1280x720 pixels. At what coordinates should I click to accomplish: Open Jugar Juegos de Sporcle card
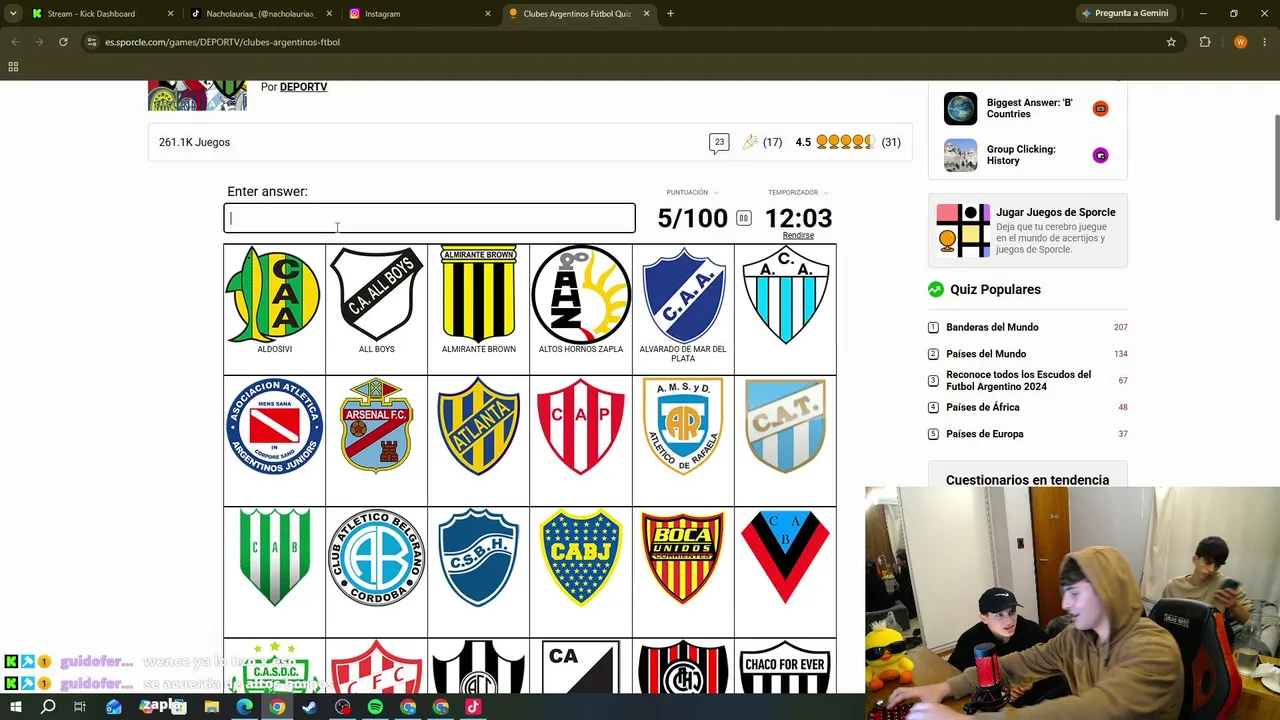[1028, 230]
